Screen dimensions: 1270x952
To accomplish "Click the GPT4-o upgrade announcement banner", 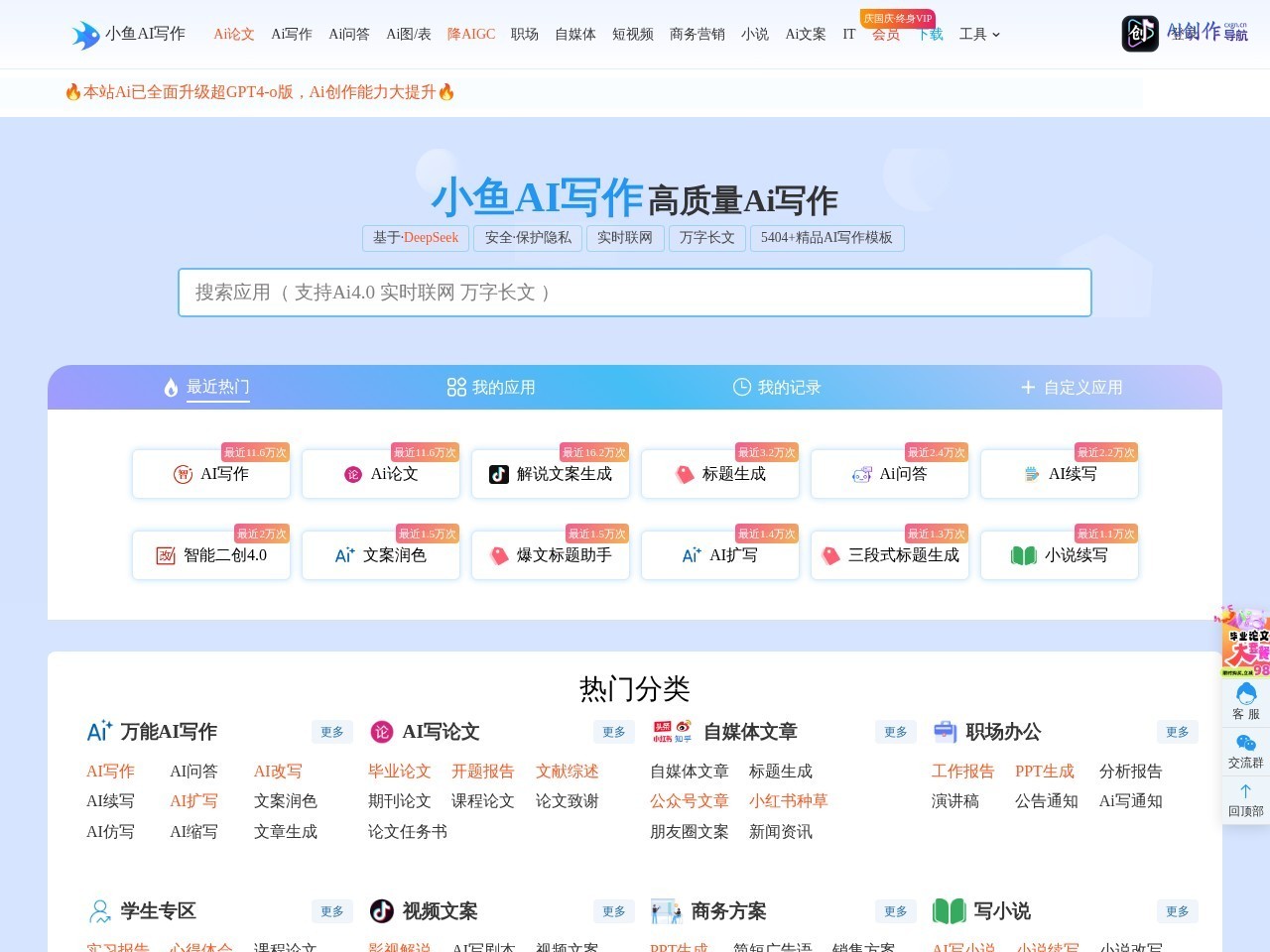I will coord(260,92).
